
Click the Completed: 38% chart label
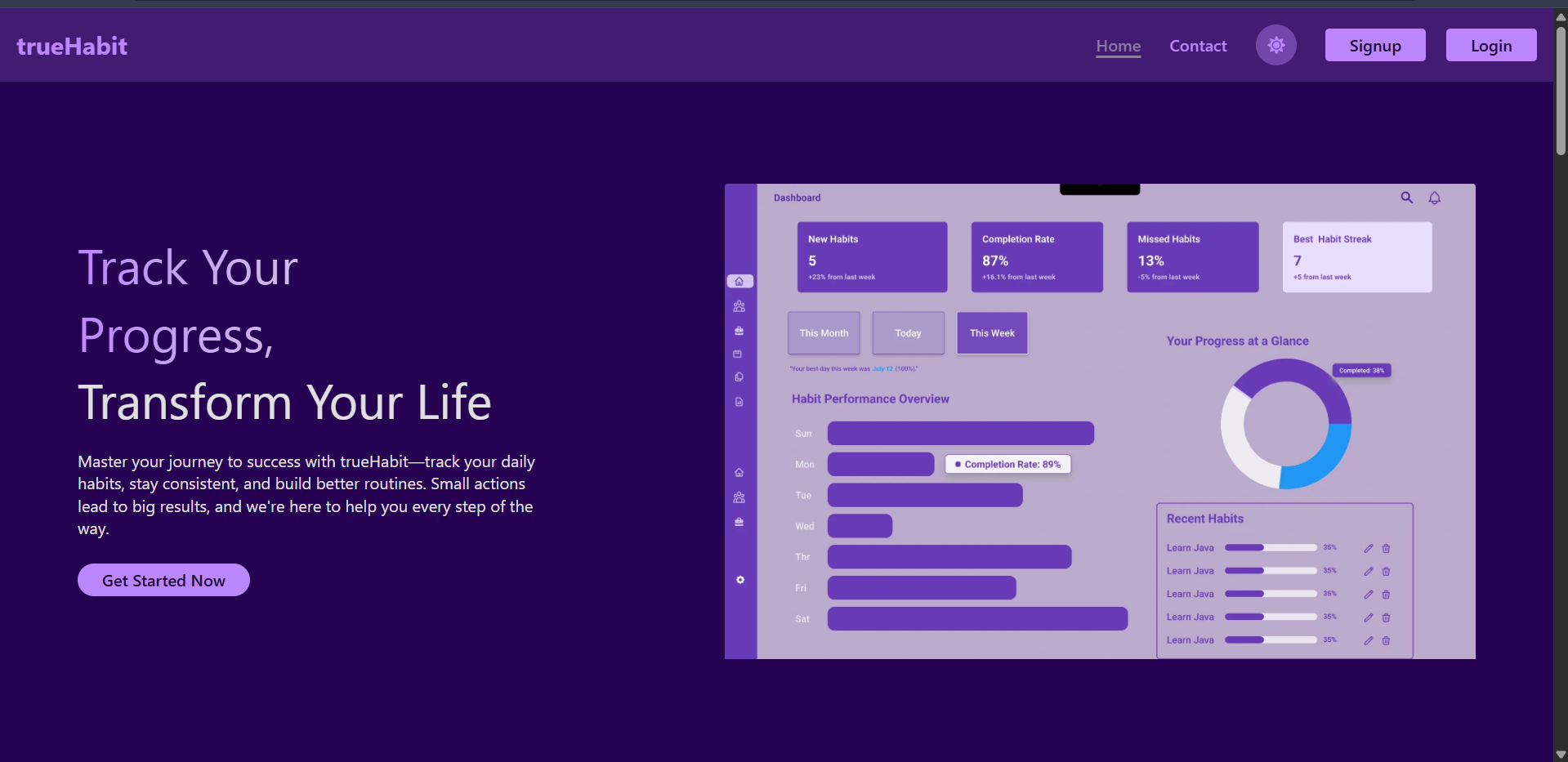click(1361, 371)
